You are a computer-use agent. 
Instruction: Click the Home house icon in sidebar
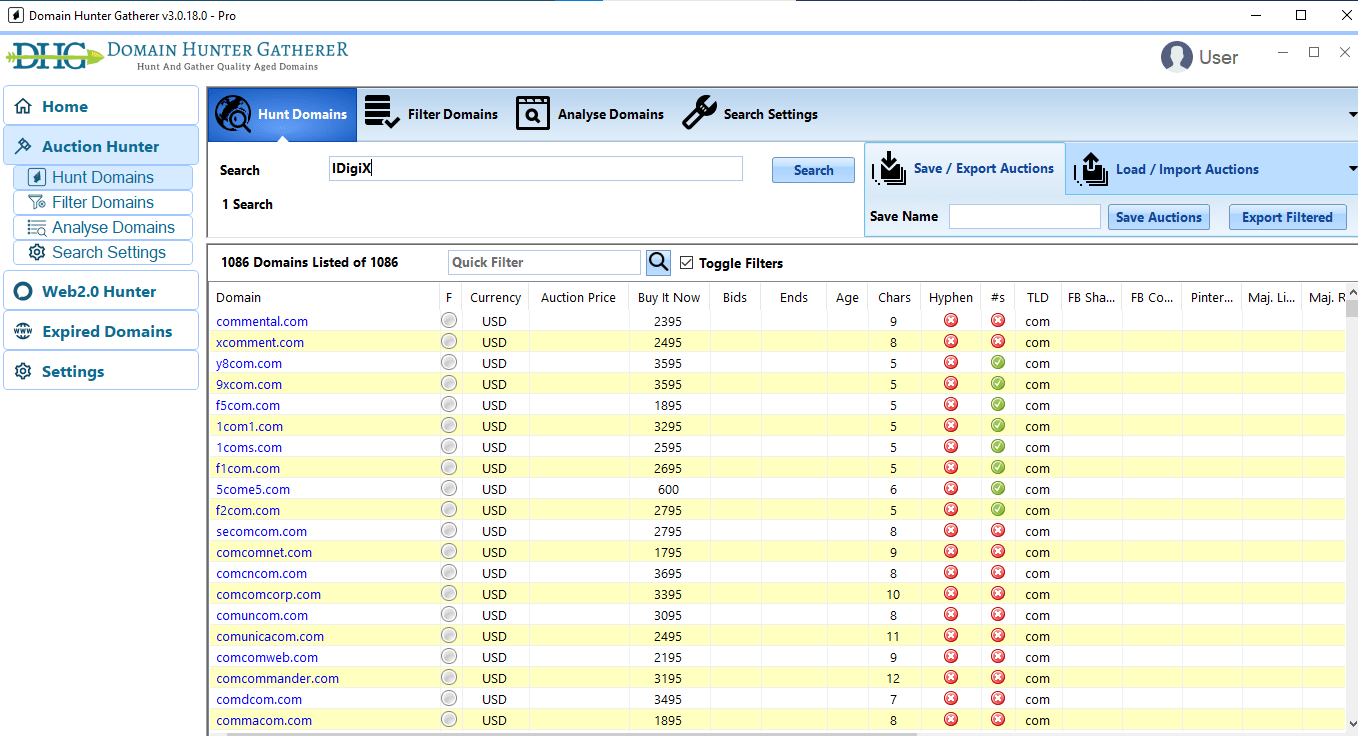(23, 106)
